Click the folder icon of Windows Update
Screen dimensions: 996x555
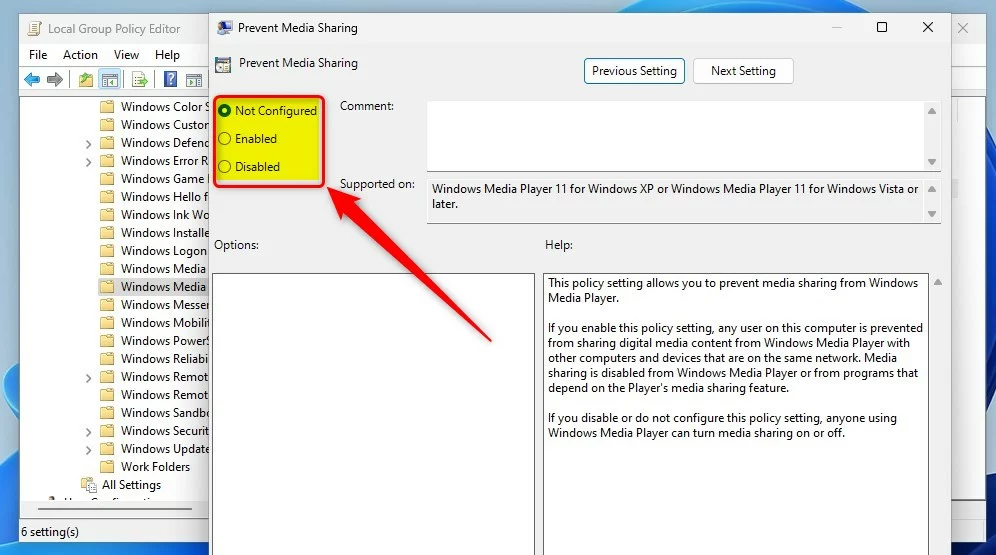tap(107, 448)
